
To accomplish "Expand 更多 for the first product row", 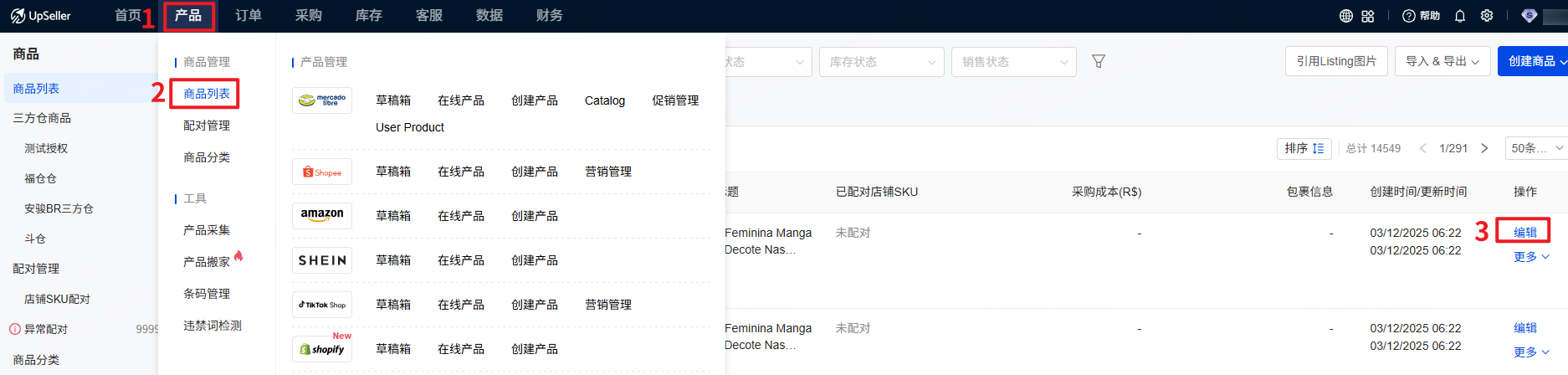I will pyautogui.click(x=1530, y=257).
